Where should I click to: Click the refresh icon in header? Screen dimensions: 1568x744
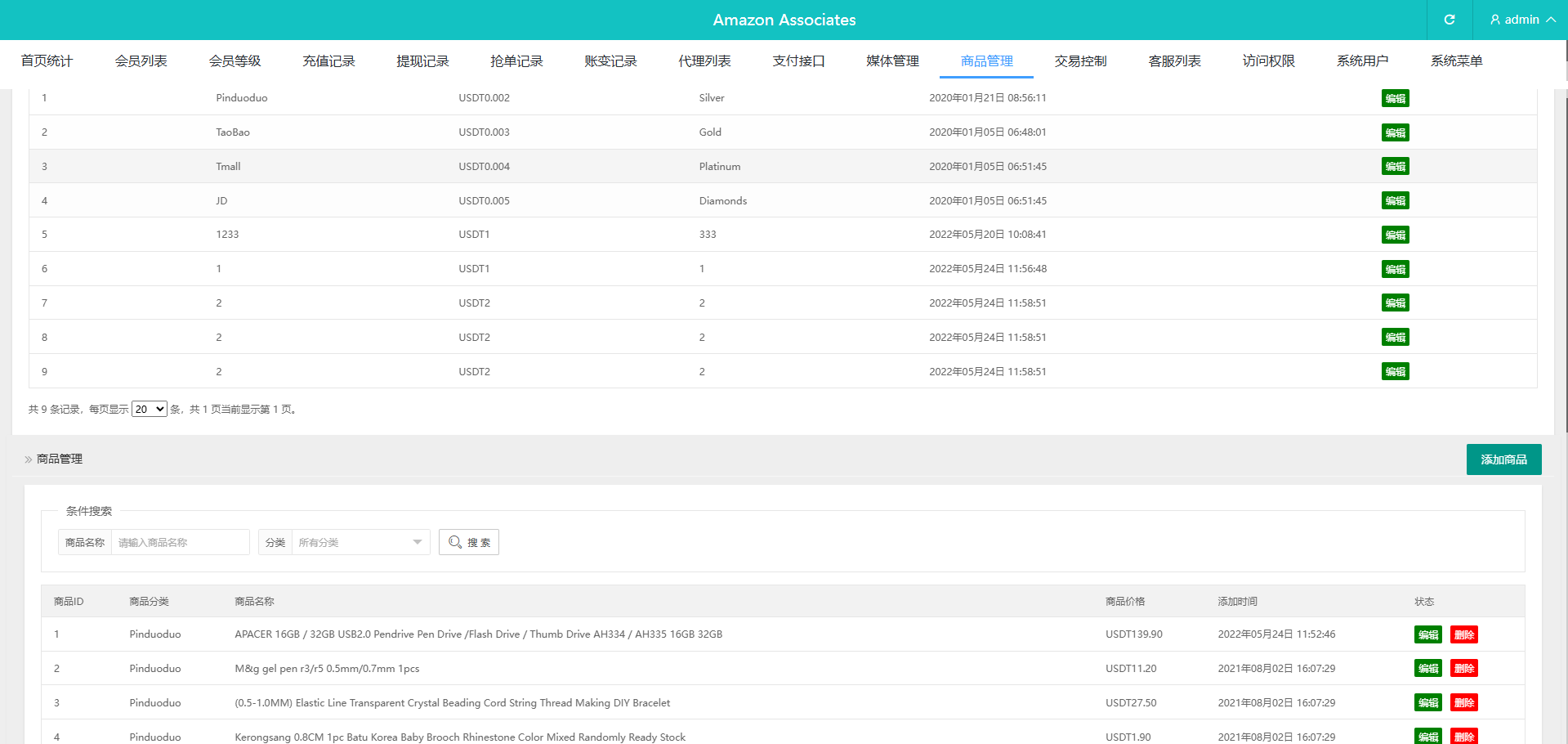(1449, 20)
